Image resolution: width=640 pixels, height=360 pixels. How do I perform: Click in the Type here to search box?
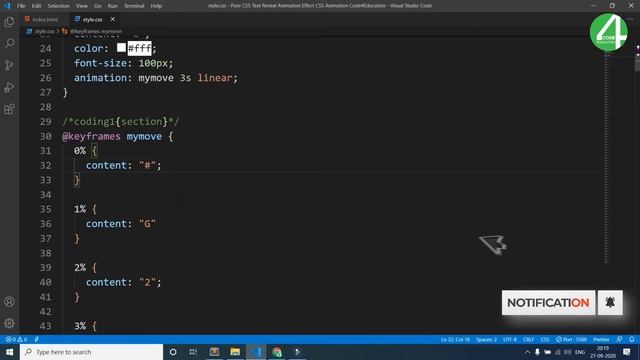click(x=91, y=352)
